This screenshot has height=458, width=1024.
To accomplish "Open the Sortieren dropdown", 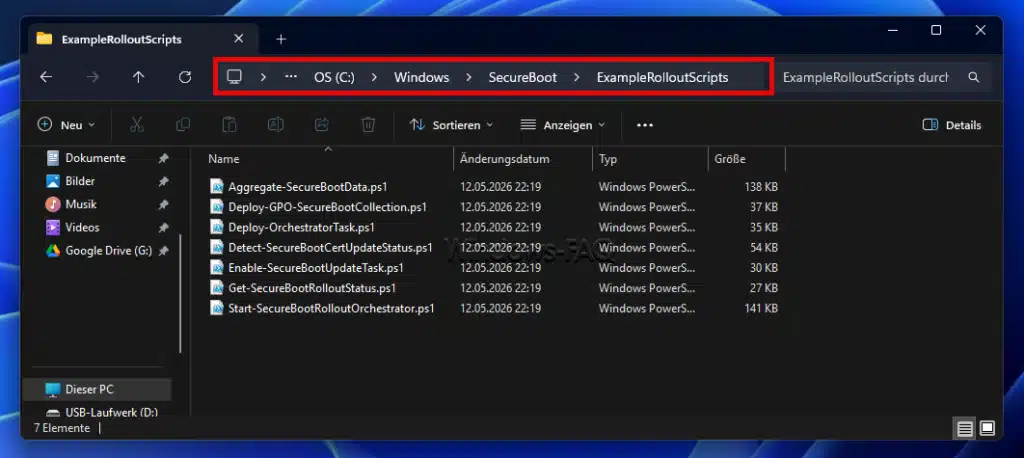I will pos(451,125).
